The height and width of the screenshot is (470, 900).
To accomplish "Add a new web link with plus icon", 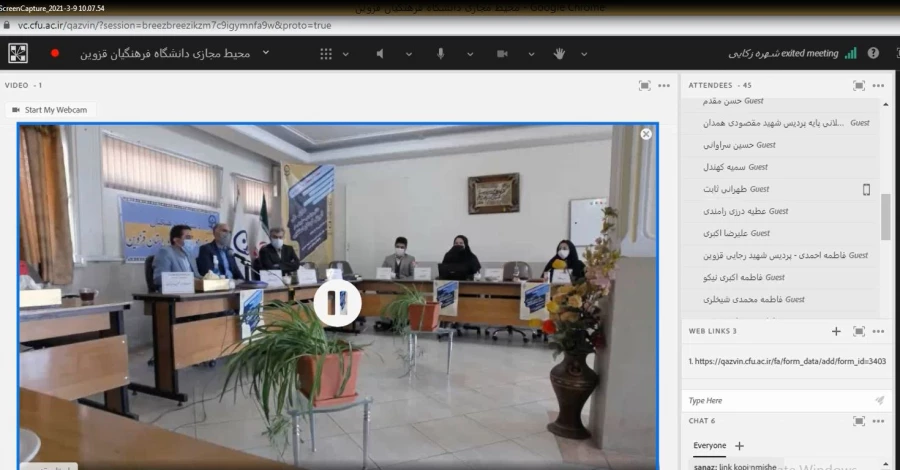I will tap(836, 331).
